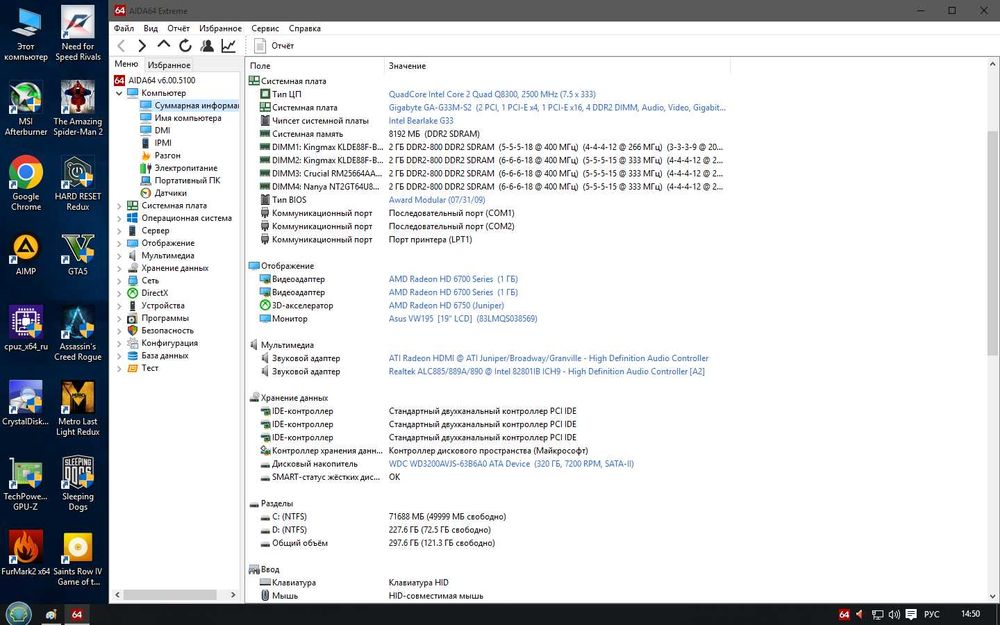Open the Intel Bearlake G33 link
The width and height of the screenshot is (1000, 625).
pyautogui.click(x=422, y=121)
